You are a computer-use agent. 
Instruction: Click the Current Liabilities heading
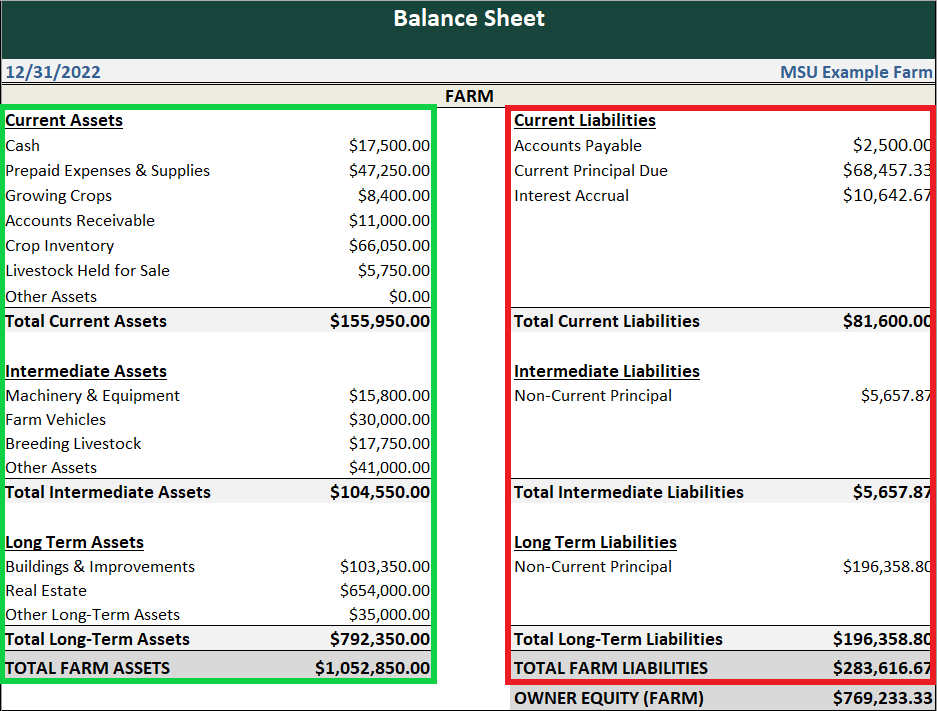pyautogui.click(x=584, y=120)
